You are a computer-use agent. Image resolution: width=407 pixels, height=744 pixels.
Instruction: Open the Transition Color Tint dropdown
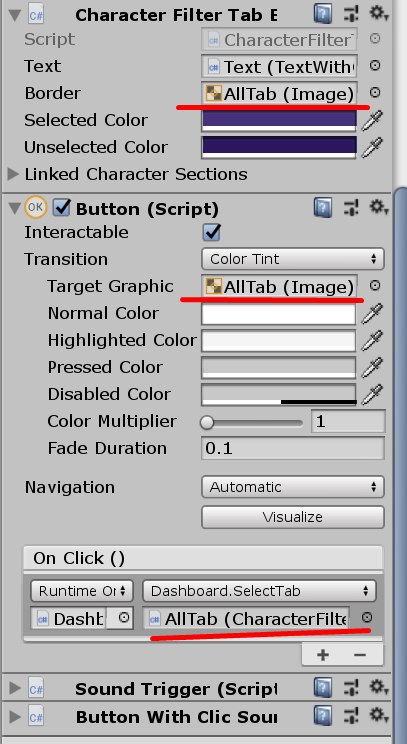coord(293,259)
